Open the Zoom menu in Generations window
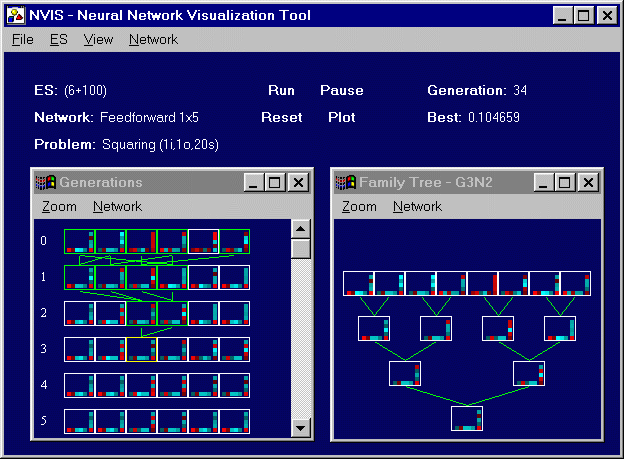 pos(59,206)
